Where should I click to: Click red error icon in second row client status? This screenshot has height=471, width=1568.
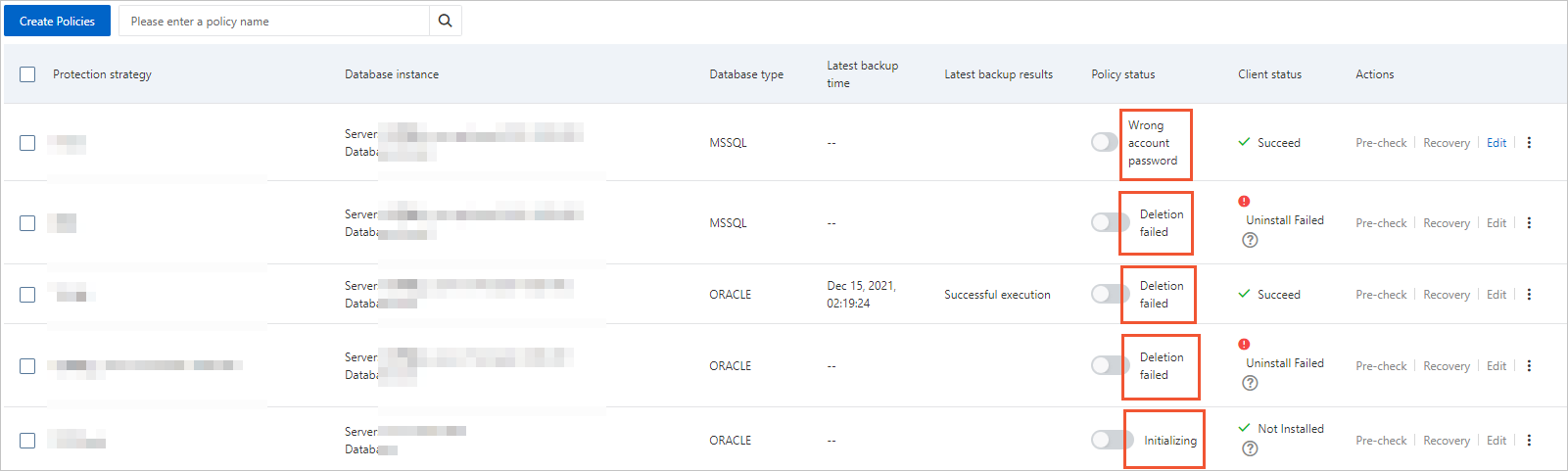(1244, 202)
